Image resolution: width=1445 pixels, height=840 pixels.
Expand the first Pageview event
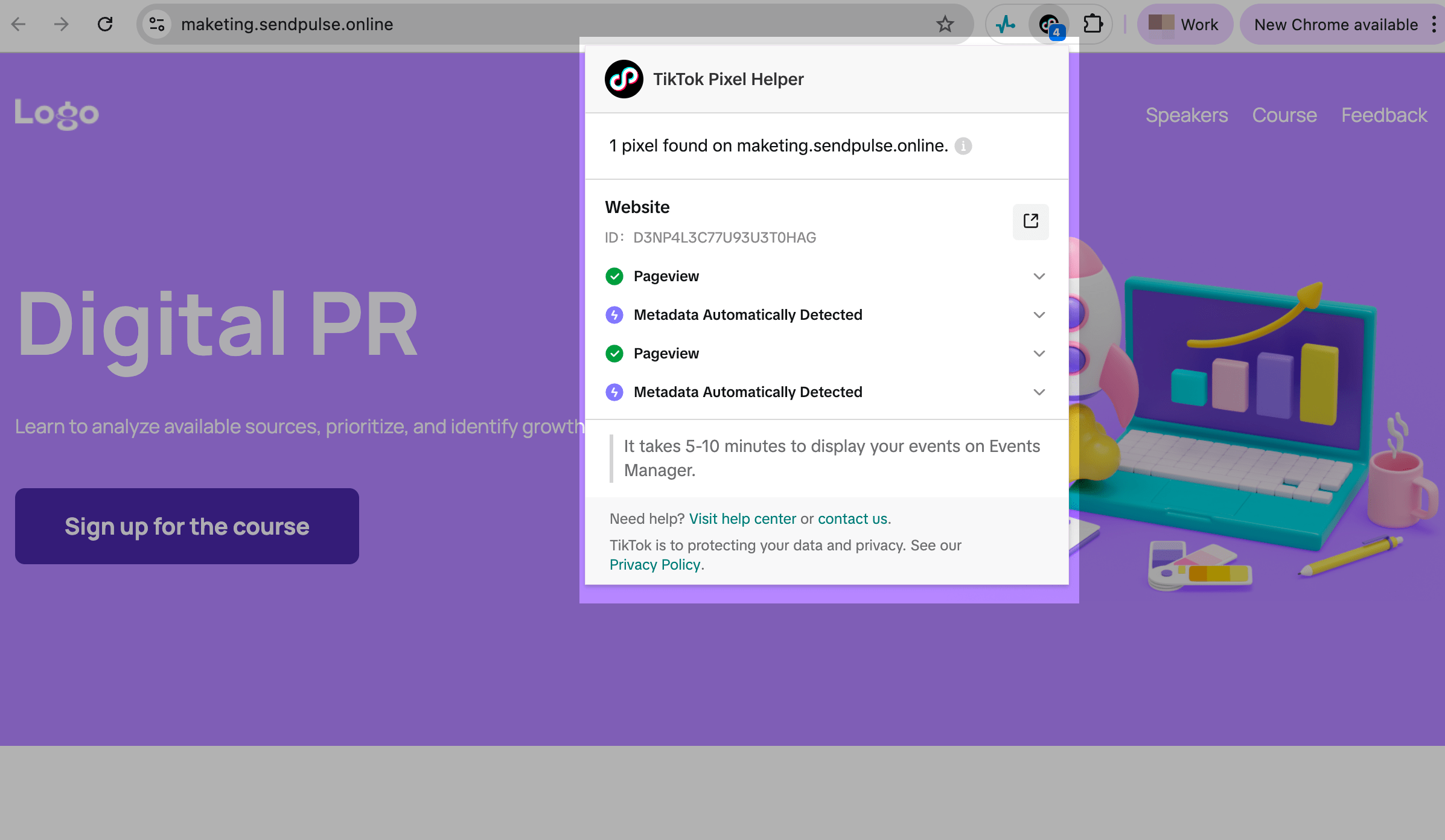[x=1039, y=276]
